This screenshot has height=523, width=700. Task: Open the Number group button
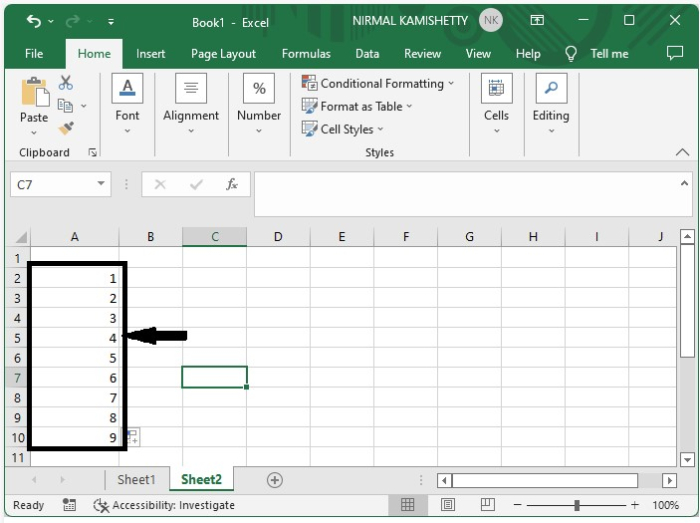point(259,105)
